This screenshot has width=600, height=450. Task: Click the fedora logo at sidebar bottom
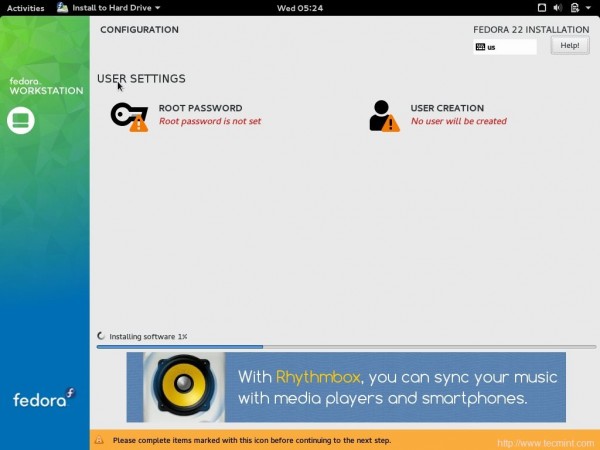click(44, 398)
